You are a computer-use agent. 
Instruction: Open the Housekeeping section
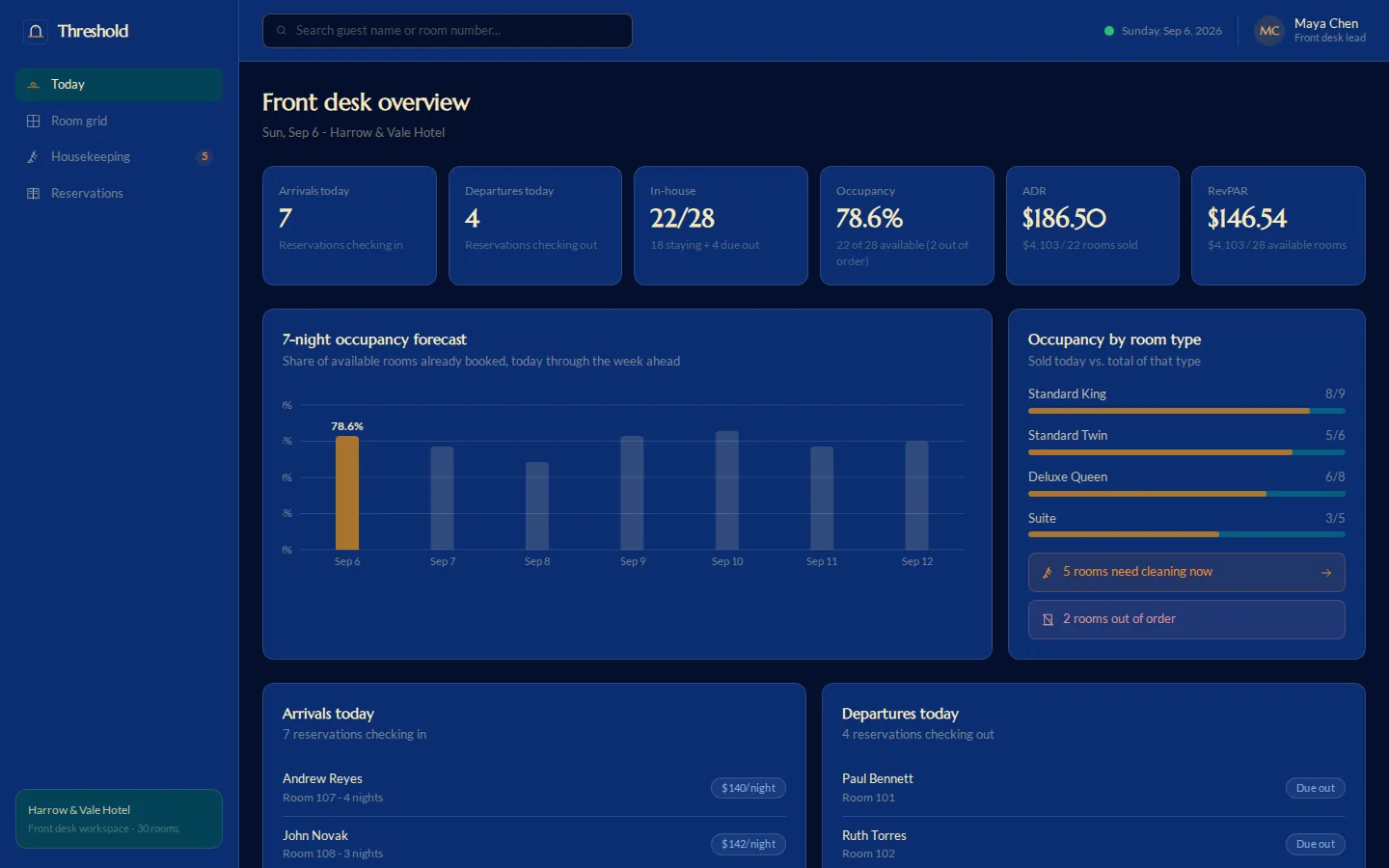tap(119, 157)
